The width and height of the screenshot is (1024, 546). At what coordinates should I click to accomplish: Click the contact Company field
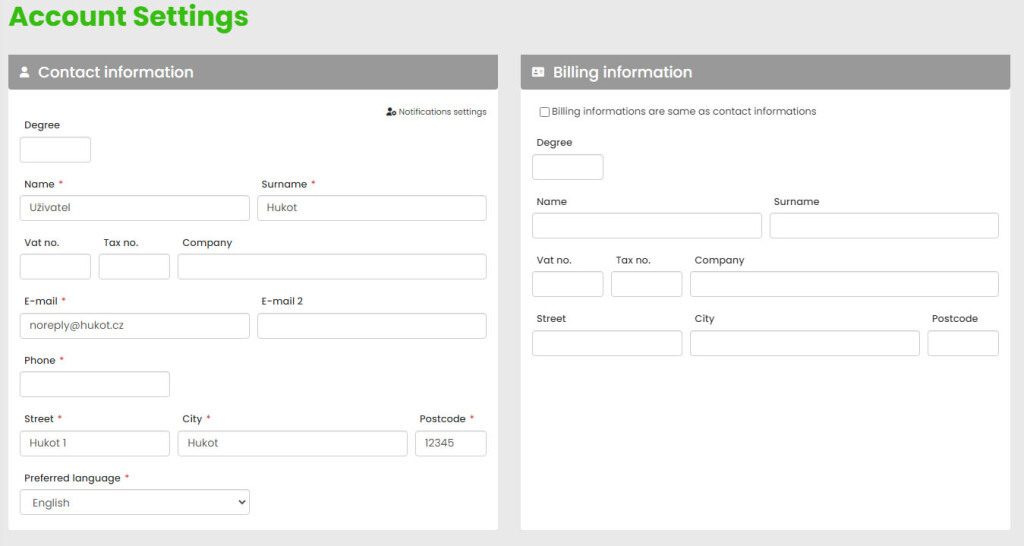coord(331,267)
